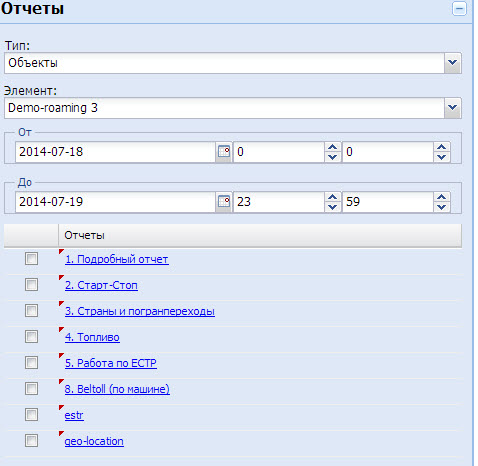Open the Работа по ЕСТР report

pos(111,363)
